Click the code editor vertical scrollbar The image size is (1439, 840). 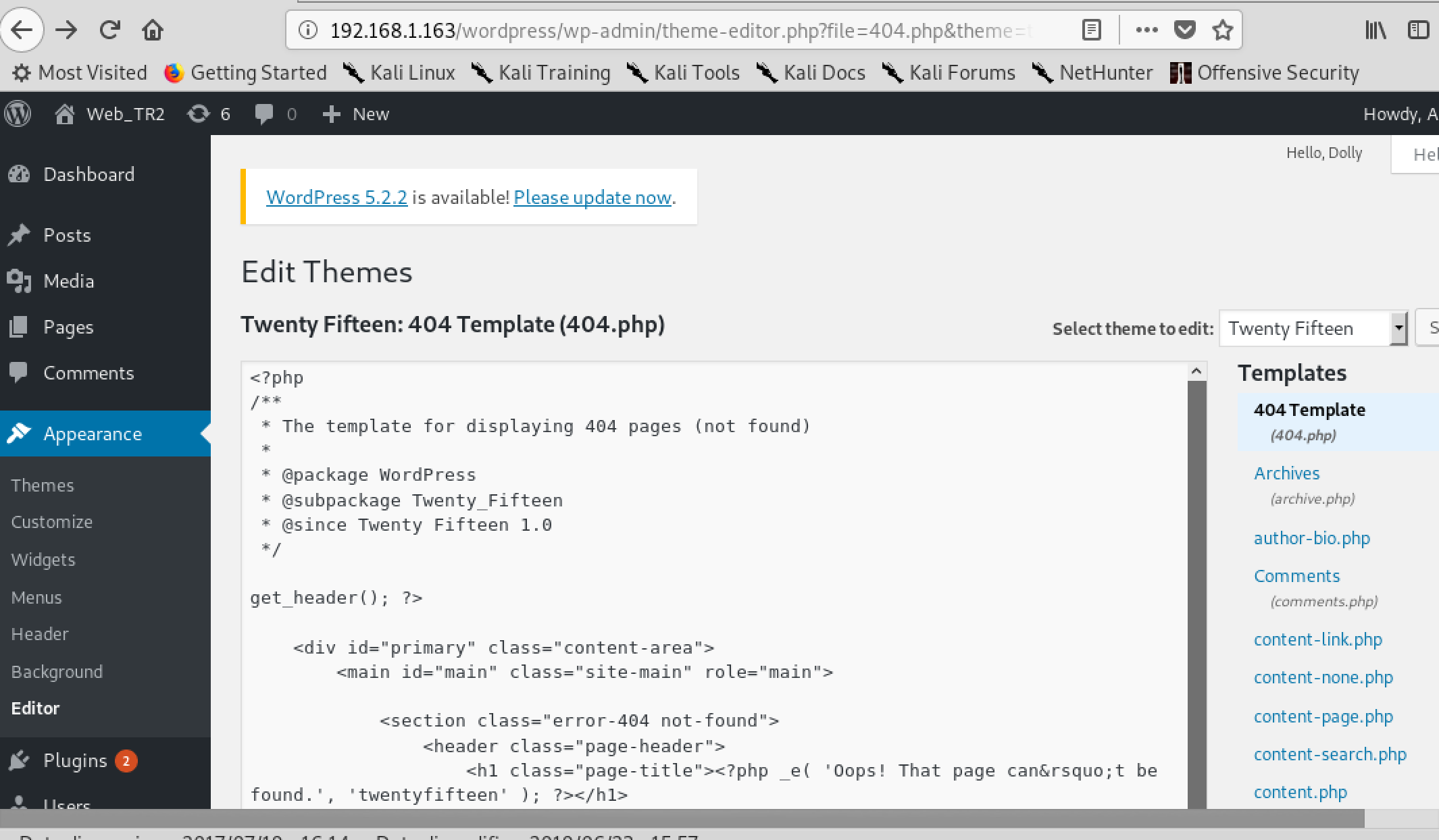[1197, 594]
